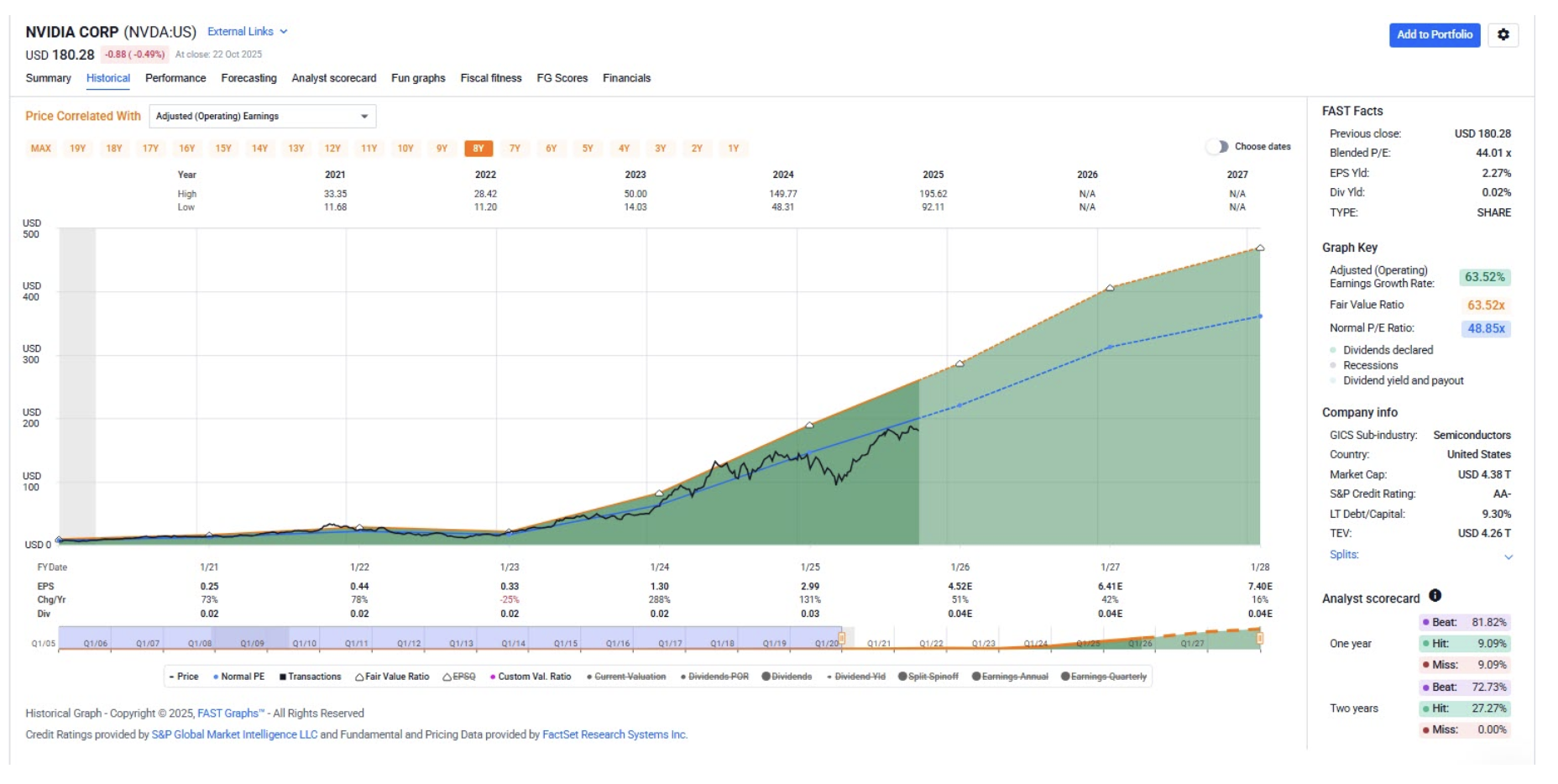Viewport: 1558px width, 784px height.
Task: Expand the Splits chevron
Action: [x=1508, y=557]
